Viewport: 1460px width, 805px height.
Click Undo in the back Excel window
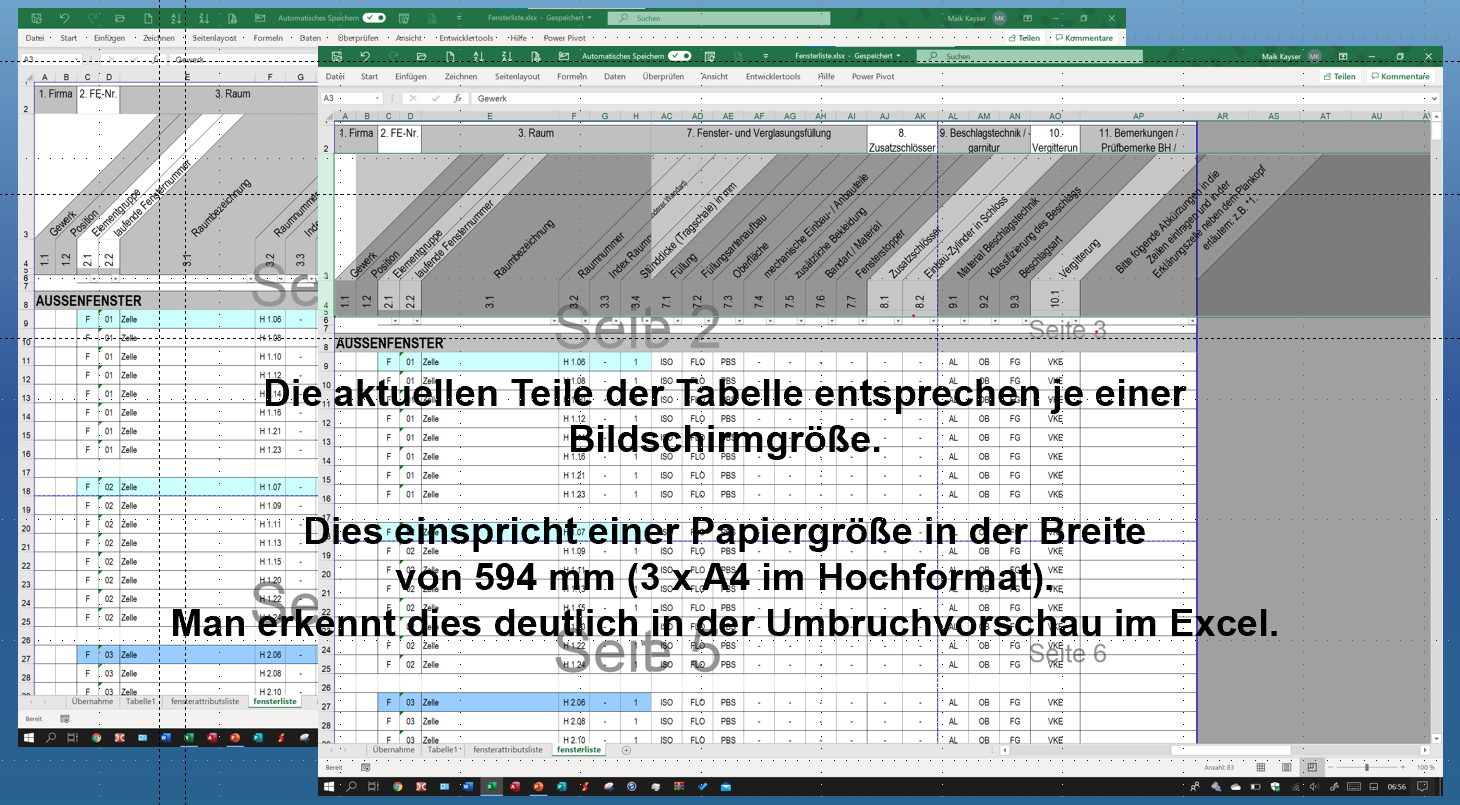[64, 18]
